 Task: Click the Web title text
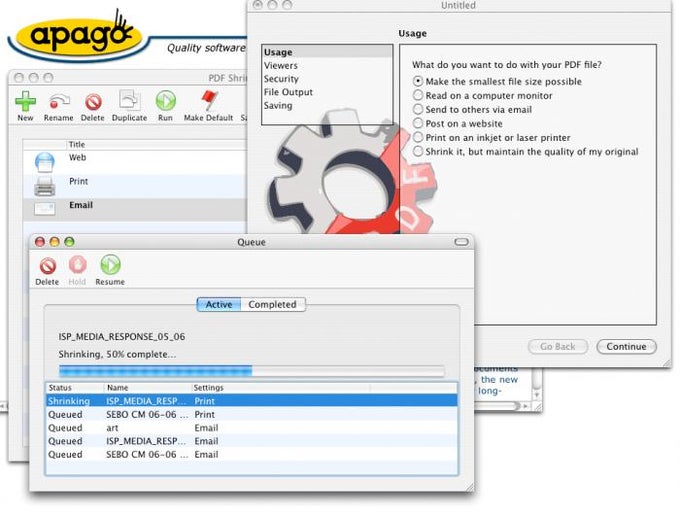78,157
